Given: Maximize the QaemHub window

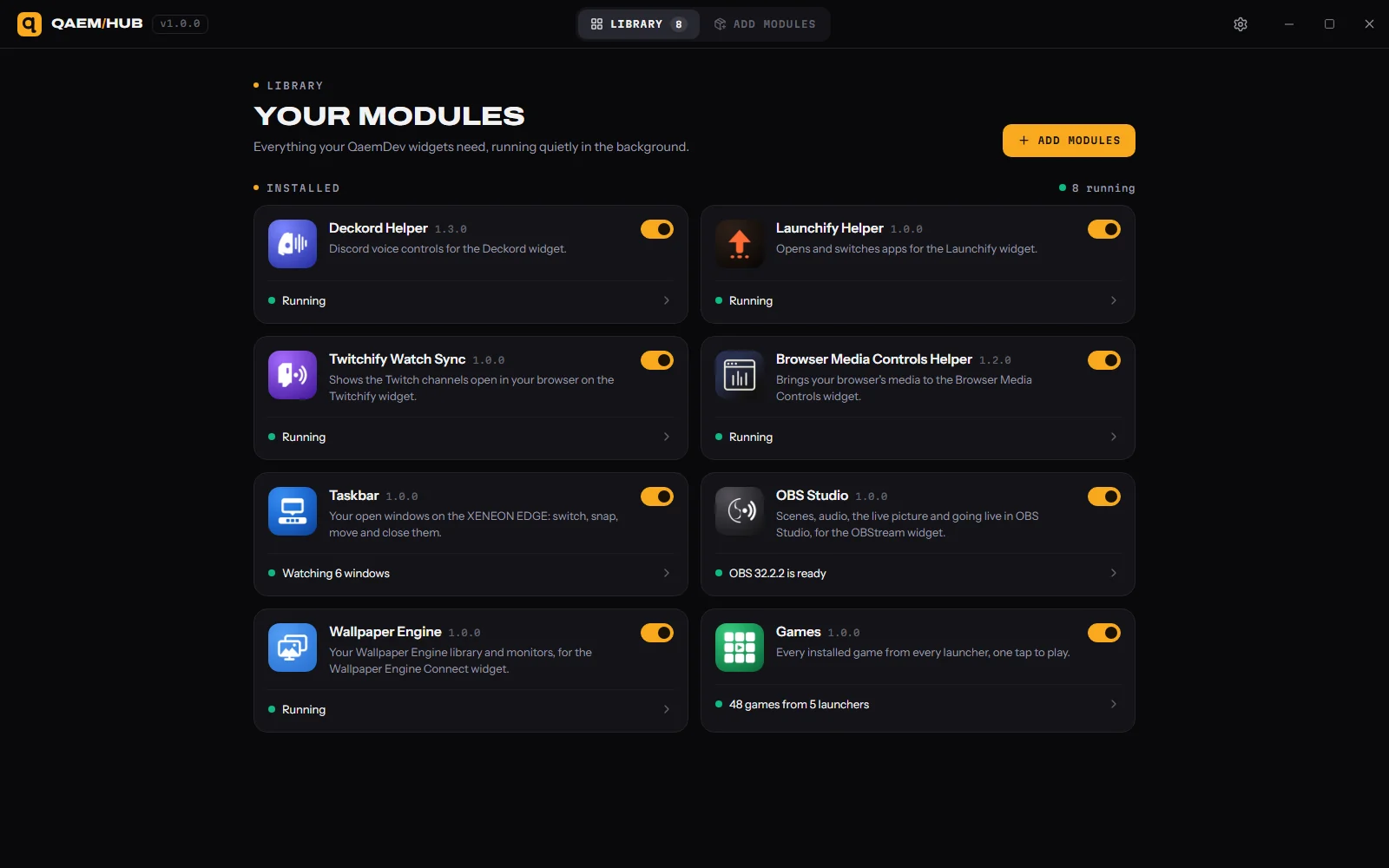Looking at the screenshot, I should click(1329, 24).
